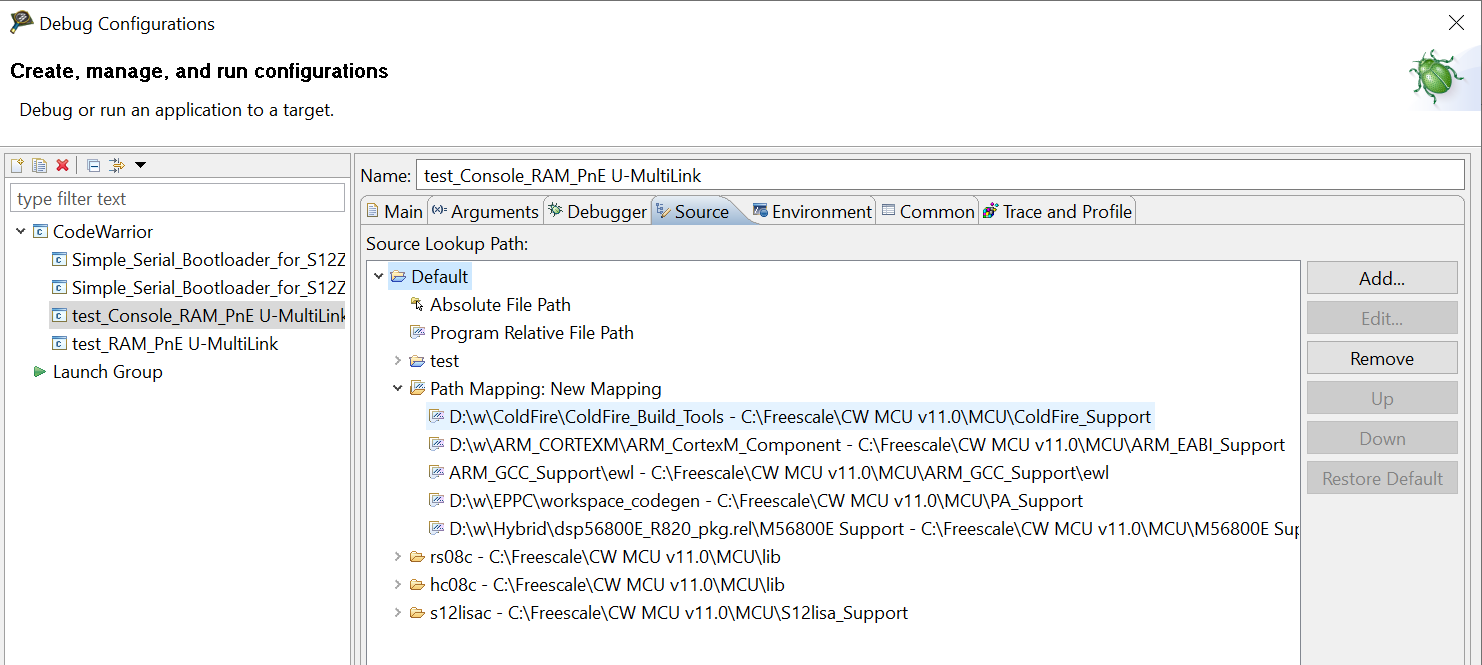Click the Duplicate launch configuration icon
1482x665 pixels.
[39, 165]
